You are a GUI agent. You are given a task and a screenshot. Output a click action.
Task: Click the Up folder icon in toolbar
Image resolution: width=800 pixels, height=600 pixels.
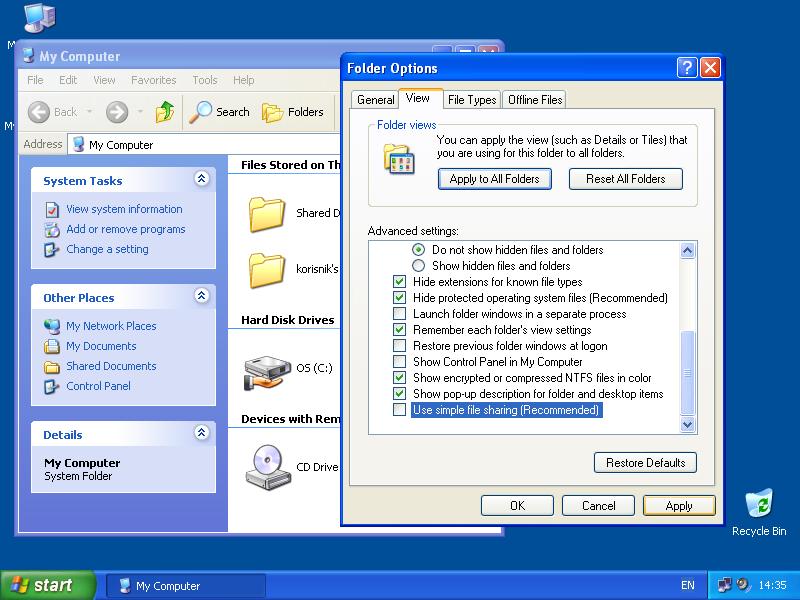click(x=164, y=111)
